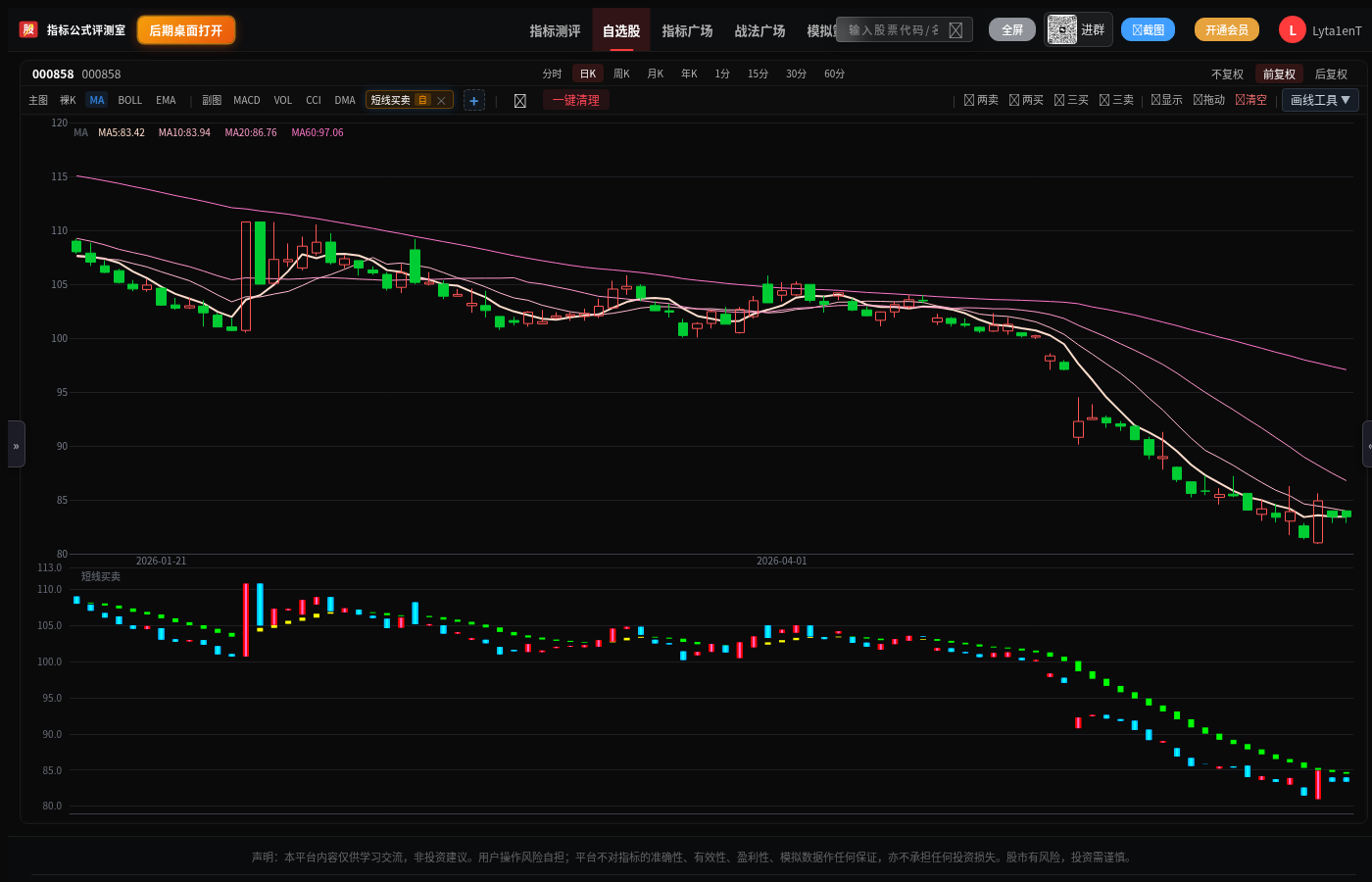This screenshot has height=882, width=1372.
Task: Open the 指标广场 navigation tab
Action: coord(687,31)
